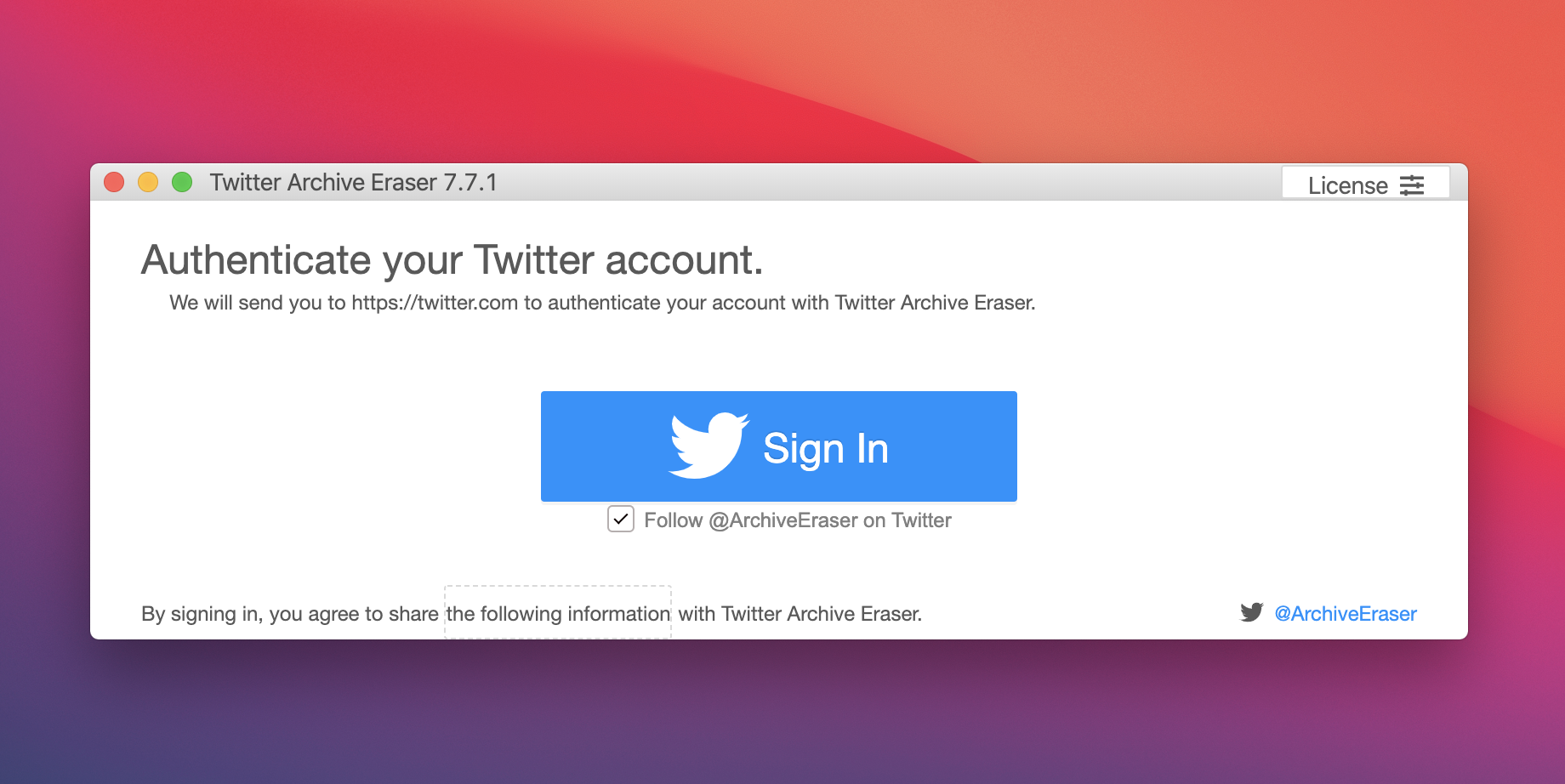Open the License menu button
The width and height of the screenshot is (1565, 784).
click(1365, 184)
